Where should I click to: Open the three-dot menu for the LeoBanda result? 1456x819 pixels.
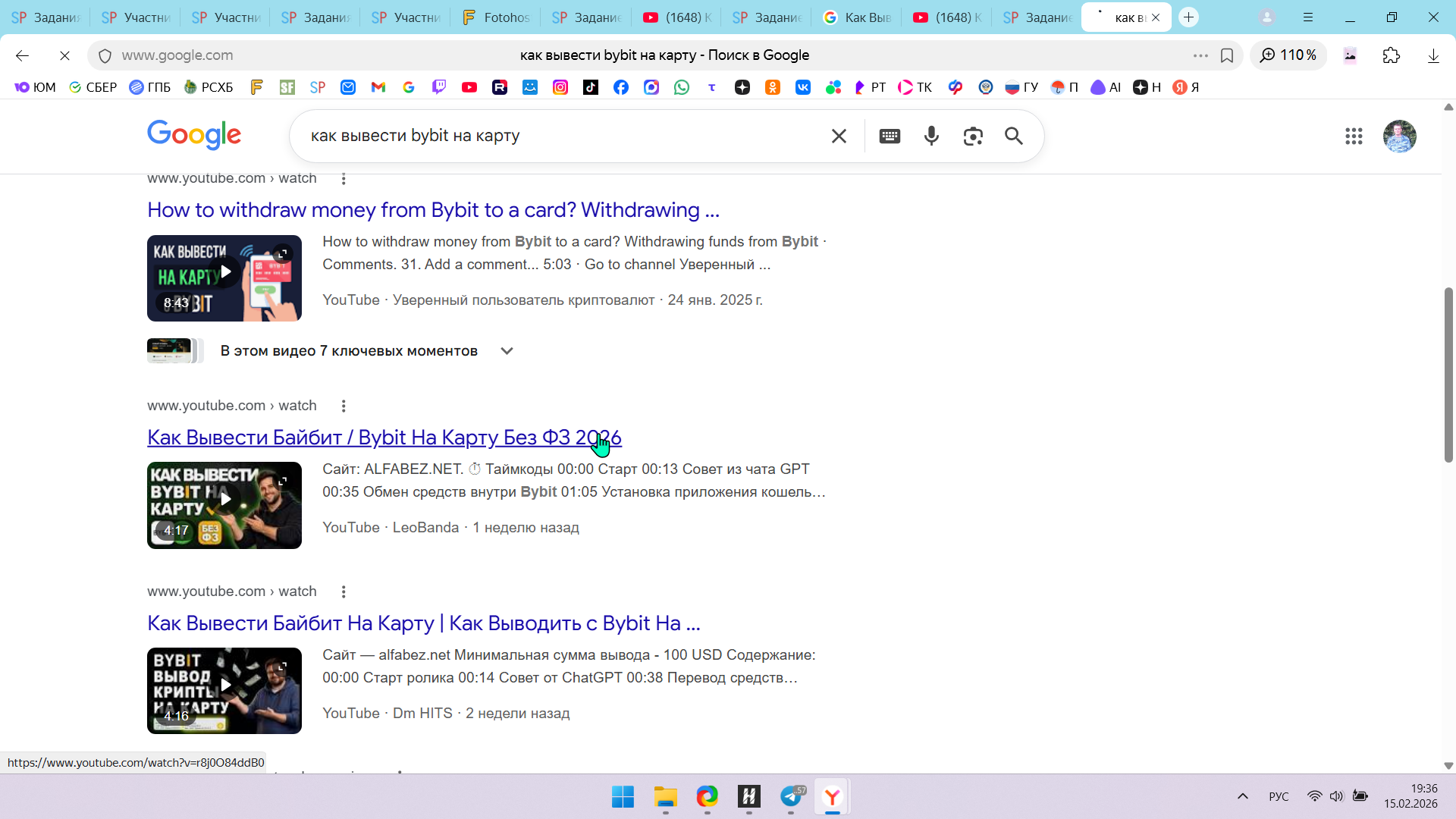click(x=344, y=406)
